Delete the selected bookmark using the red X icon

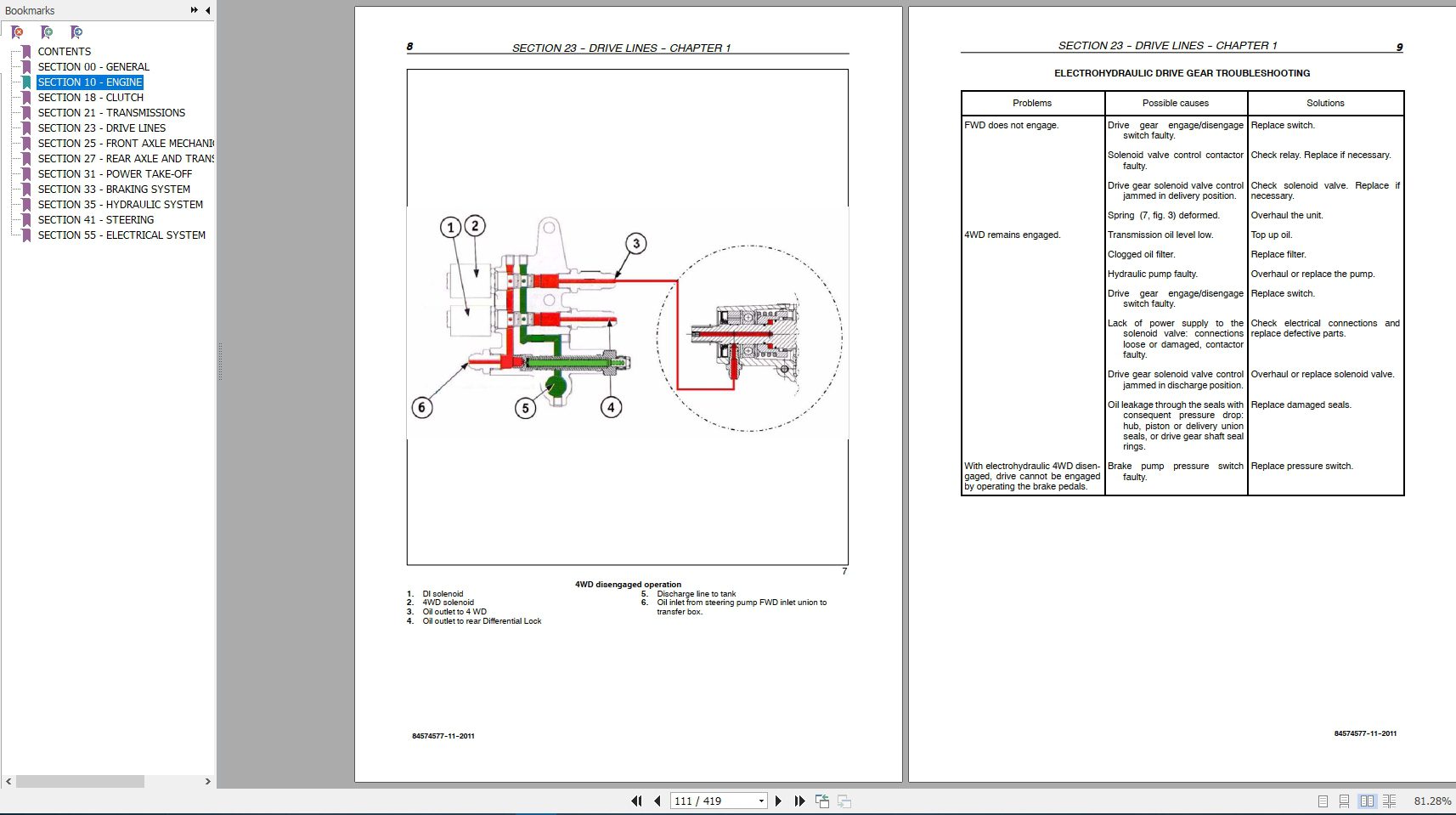click(x=14, y=32)
